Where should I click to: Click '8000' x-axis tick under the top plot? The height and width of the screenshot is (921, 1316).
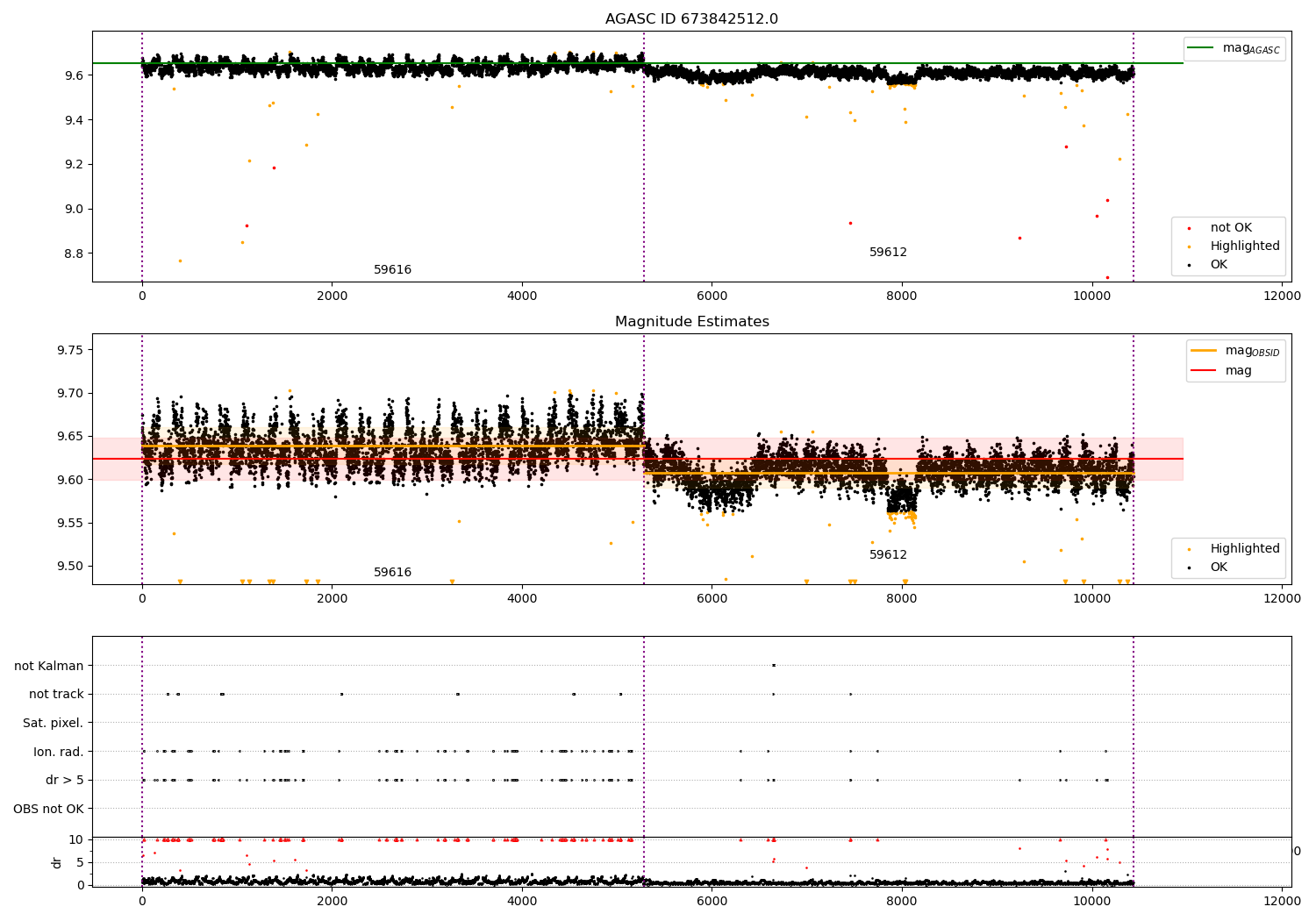tap(902, 296)
